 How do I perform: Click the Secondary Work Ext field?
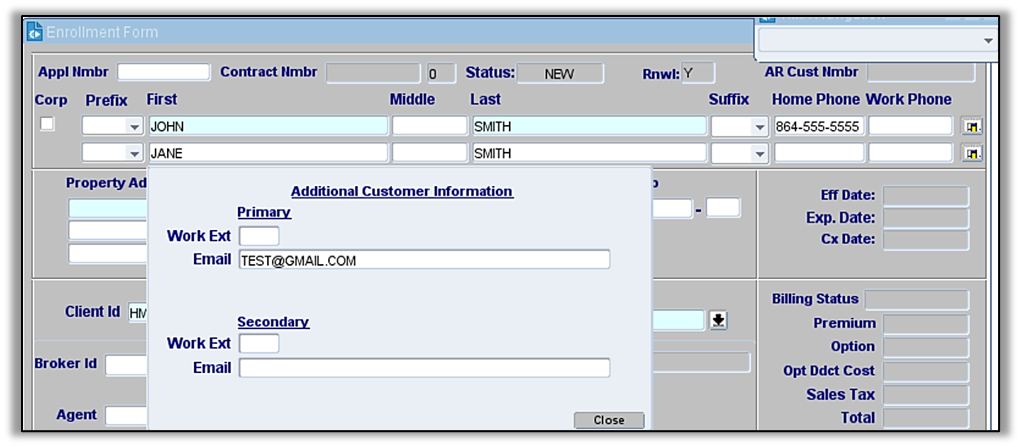[259, 344]
